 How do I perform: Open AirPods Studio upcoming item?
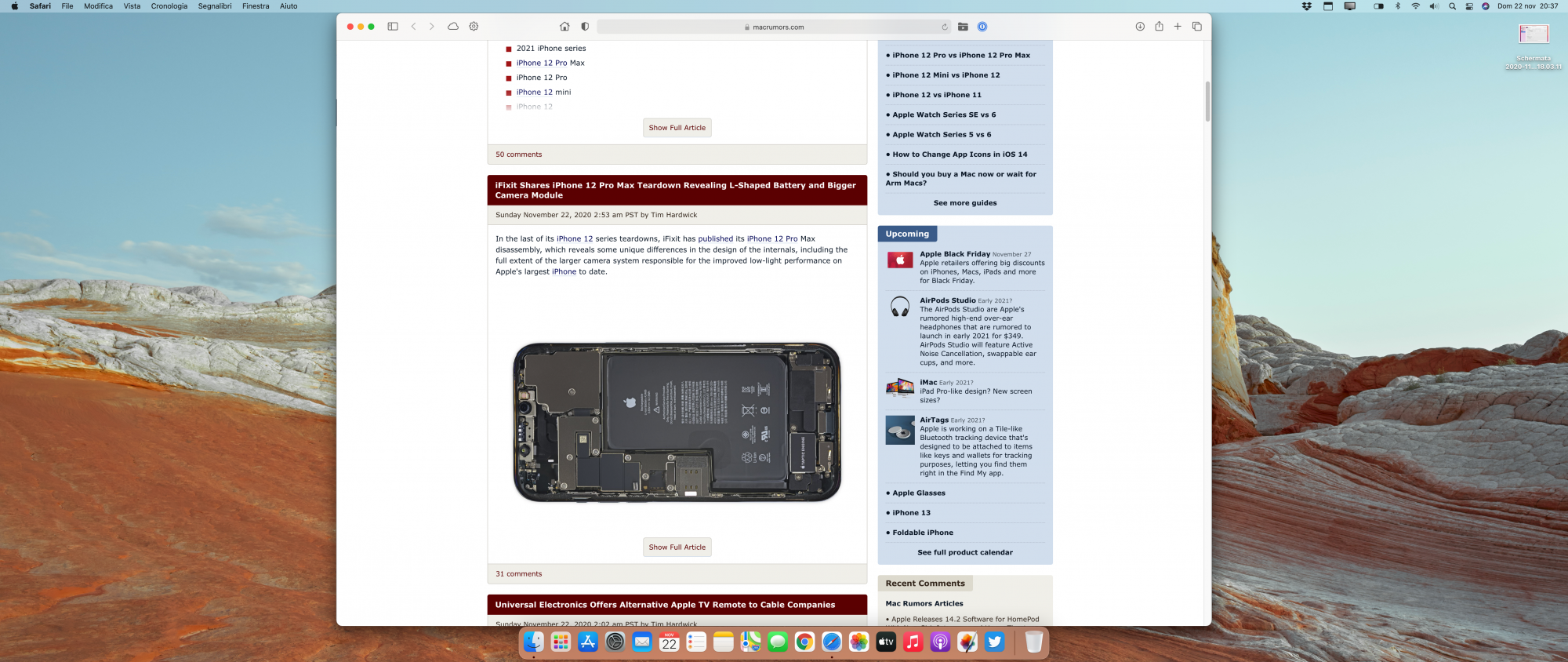948,300
